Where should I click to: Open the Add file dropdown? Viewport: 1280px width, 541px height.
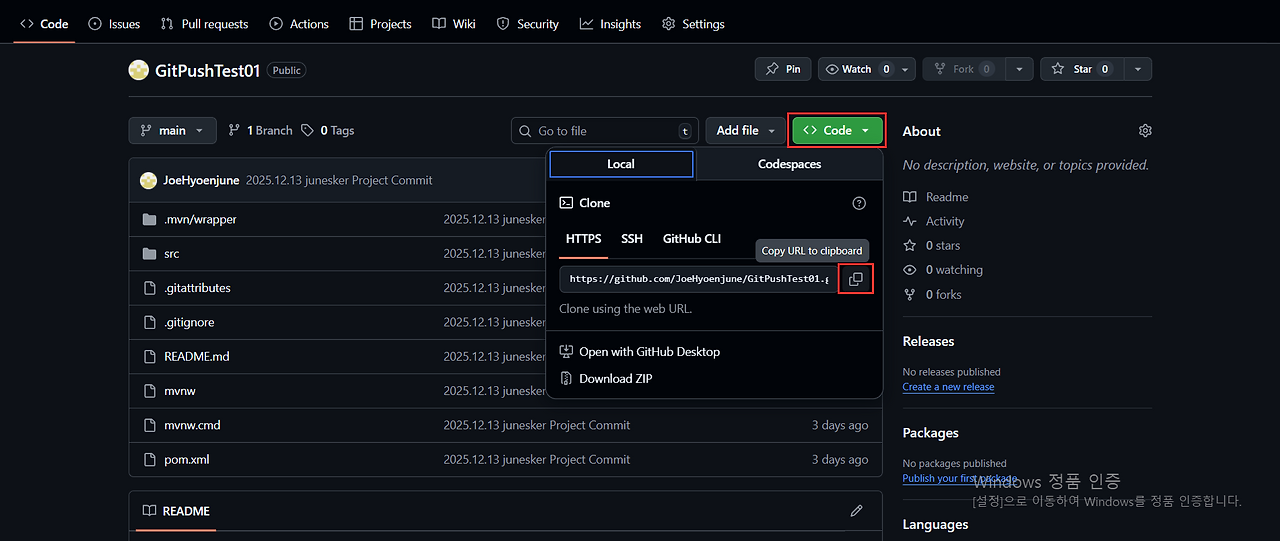point(746,131)
